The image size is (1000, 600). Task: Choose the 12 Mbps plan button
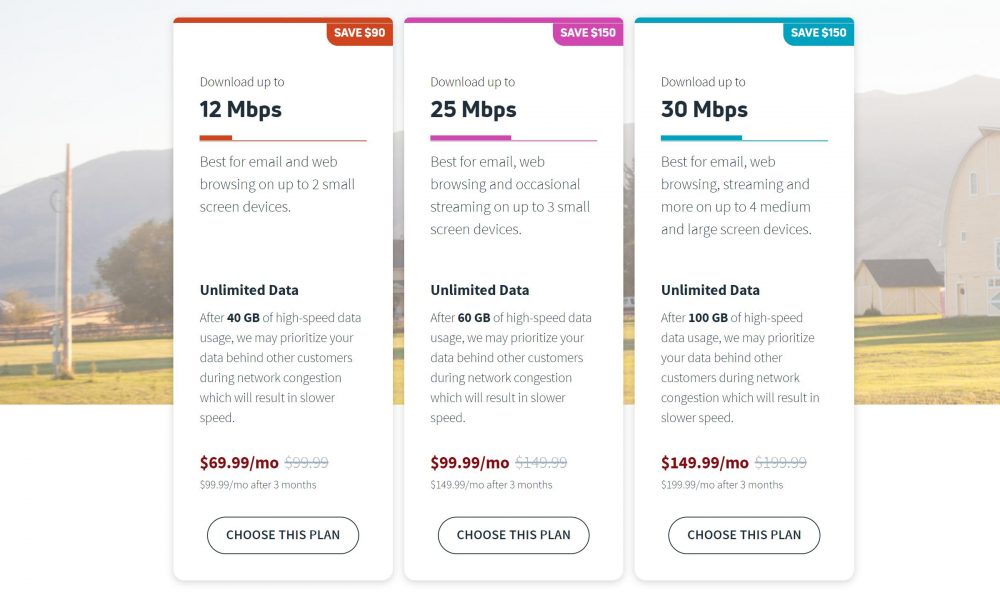tap(283, 535)
